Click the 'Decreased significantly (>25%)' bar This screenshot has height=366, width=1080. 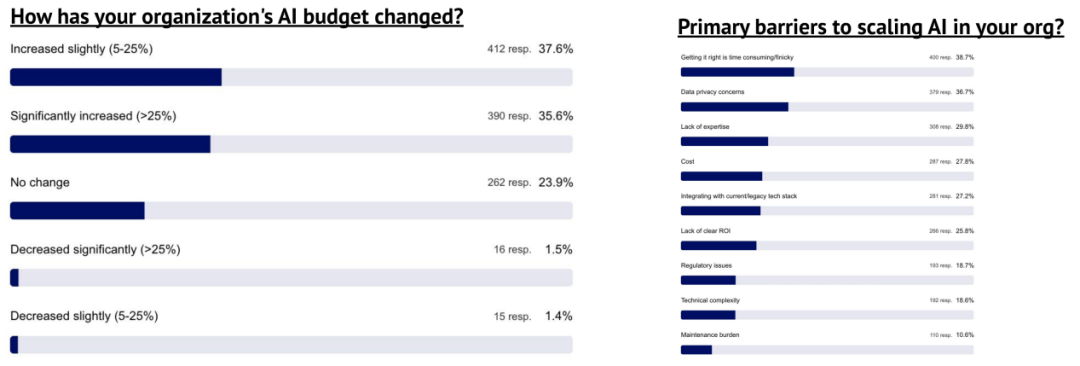(291, 278)
